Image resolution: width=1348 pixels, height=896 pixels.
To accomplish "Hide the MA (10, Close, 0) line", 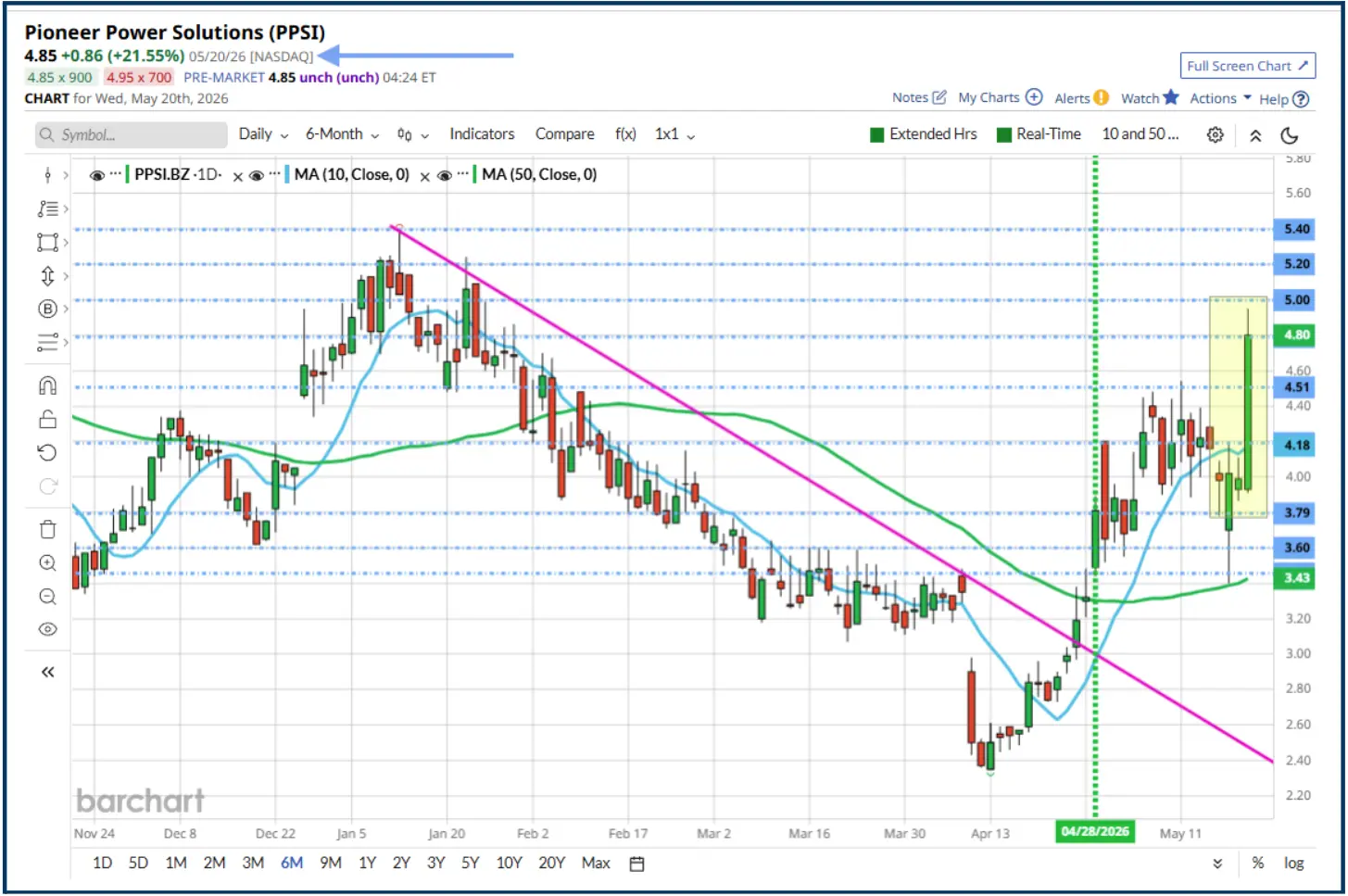I will [257, 175].
